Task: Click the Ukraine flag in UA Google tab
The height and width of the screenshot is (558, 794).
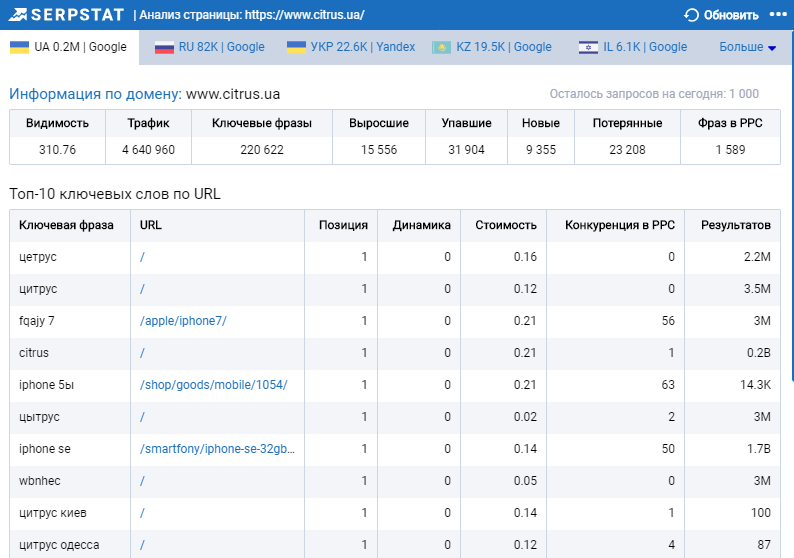Action: pos(20,47)
